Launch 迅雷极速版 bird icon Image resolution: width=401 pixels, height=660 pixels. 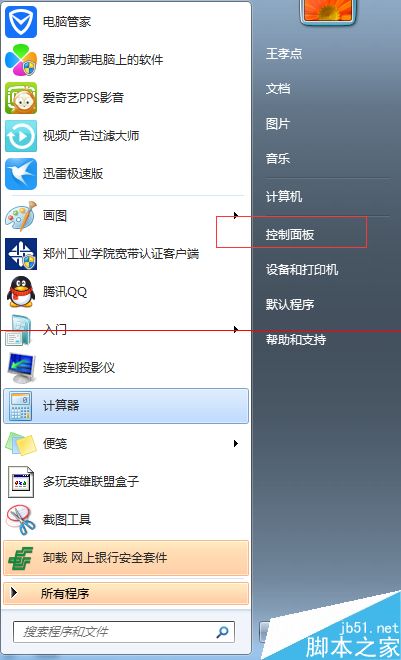pyautogui.click(x=21, y=173)
